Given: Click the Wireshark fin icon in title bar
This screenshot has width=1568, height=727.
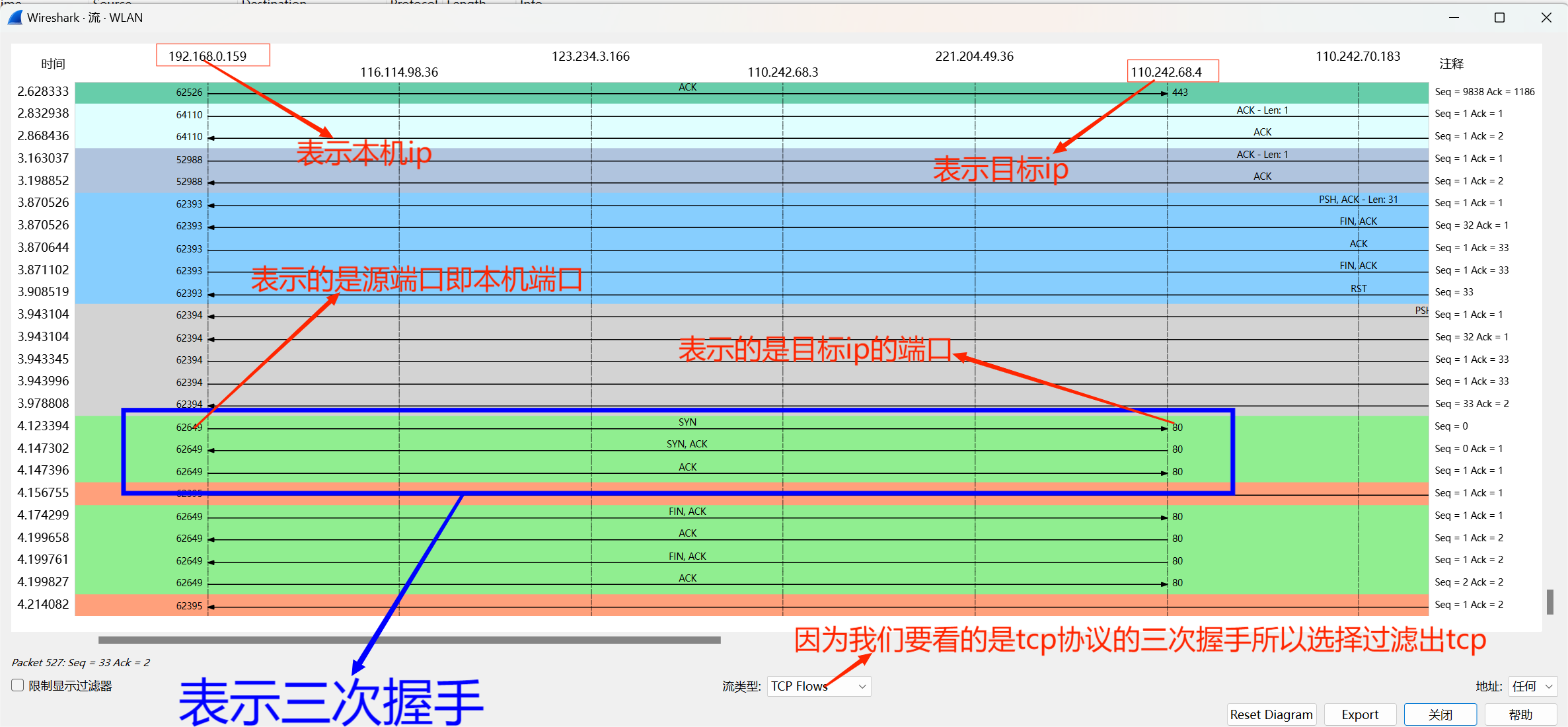Looking at the screenshot, I should [15, 18].
